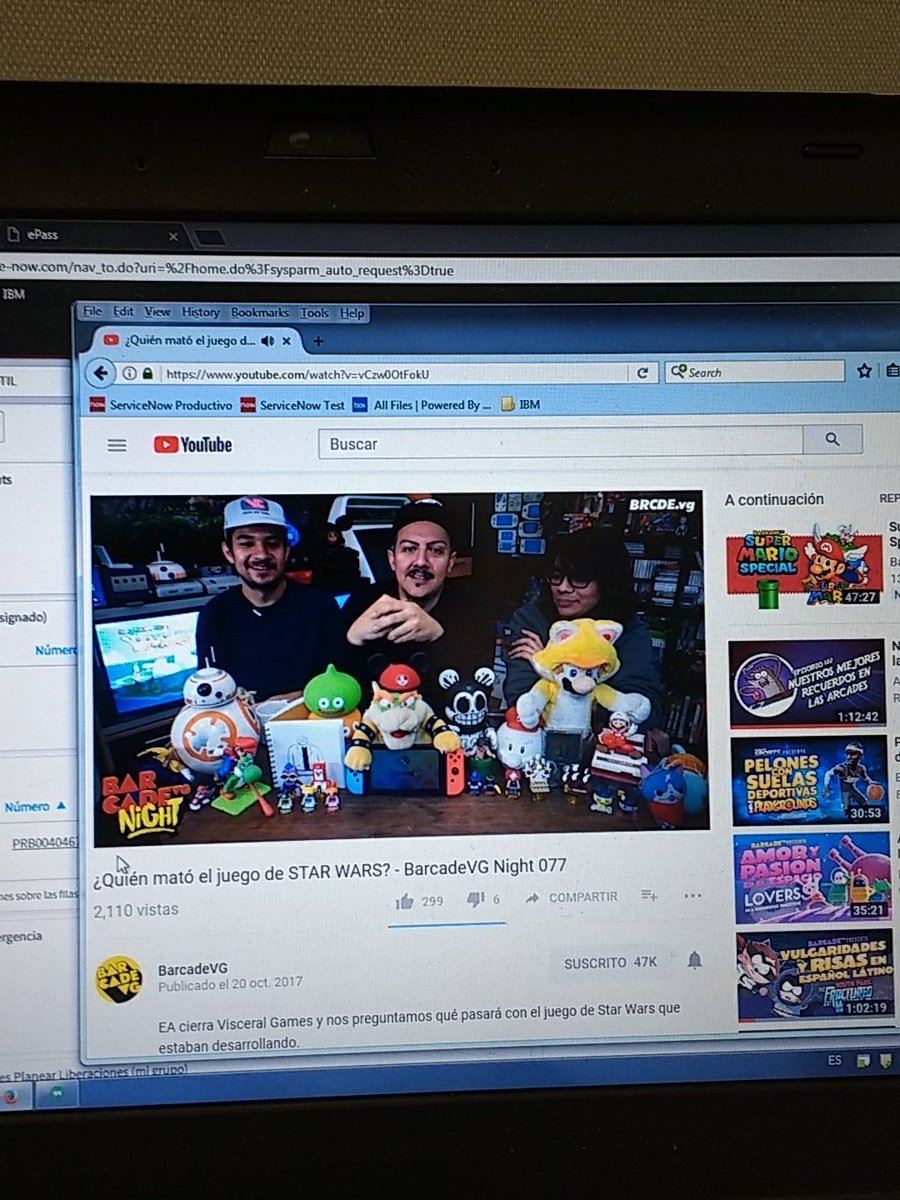Mute audio on the YouTube tab

pyautogui.click(x=267, y=341)
